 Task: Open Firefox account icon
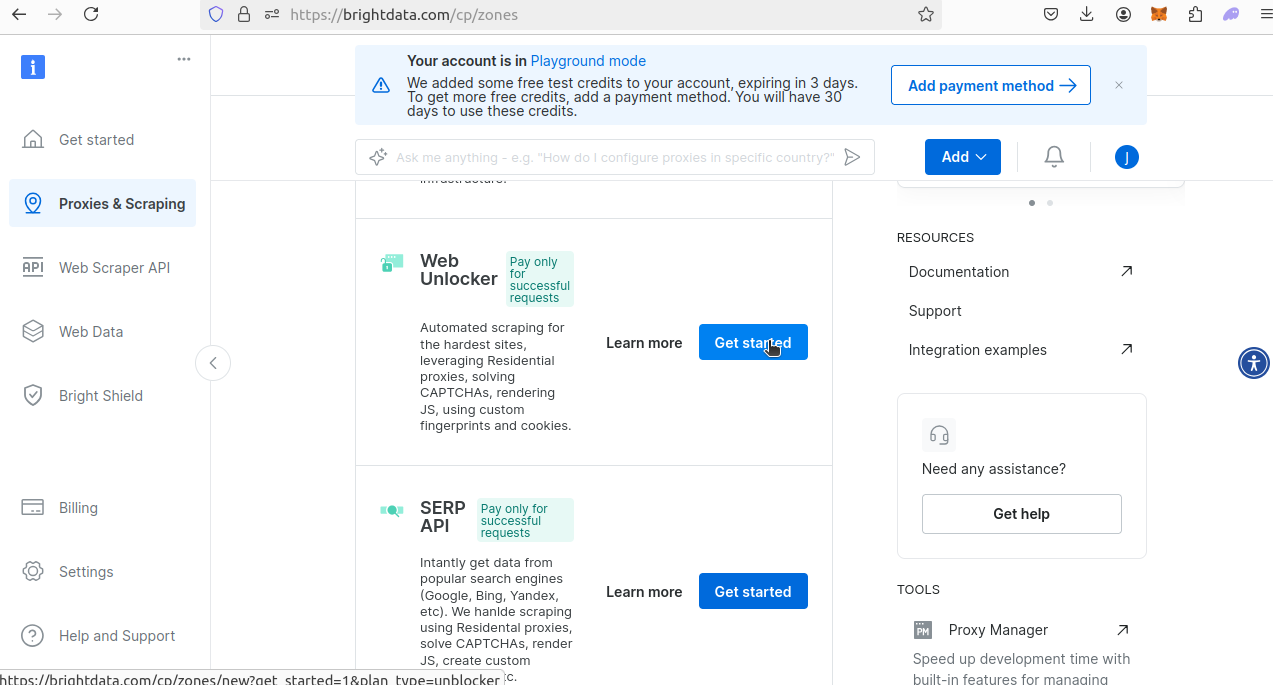tap(1124, 14)
